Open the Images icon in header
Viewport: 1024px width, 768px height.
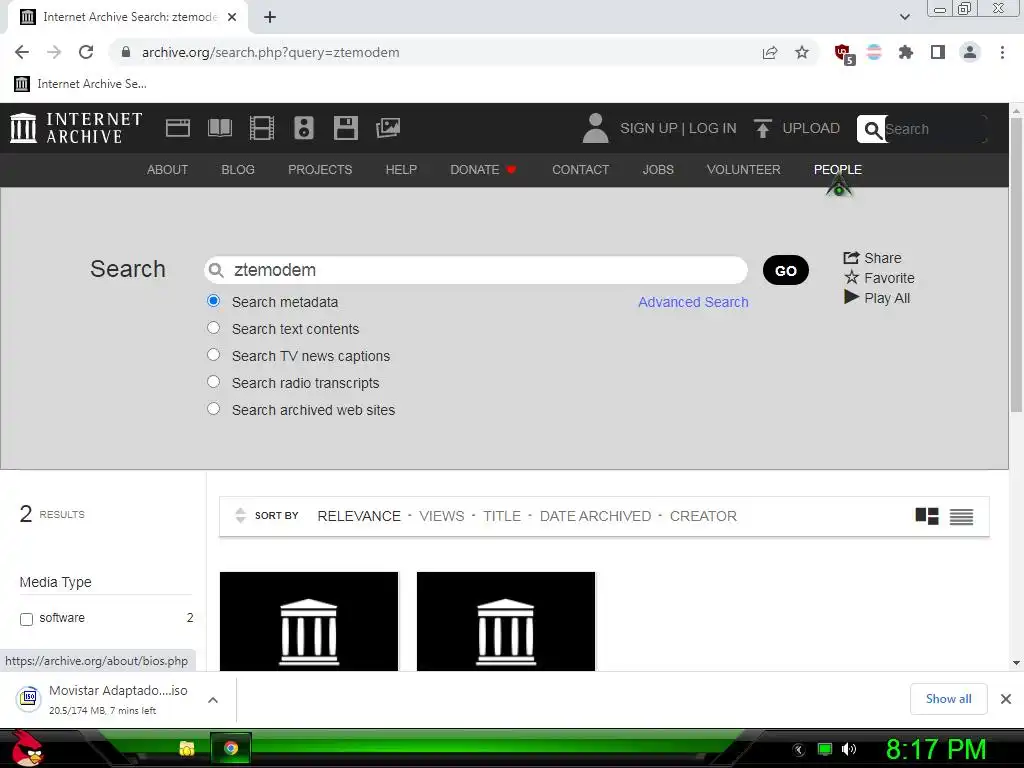pyautogui.click(x=388, y=128)
